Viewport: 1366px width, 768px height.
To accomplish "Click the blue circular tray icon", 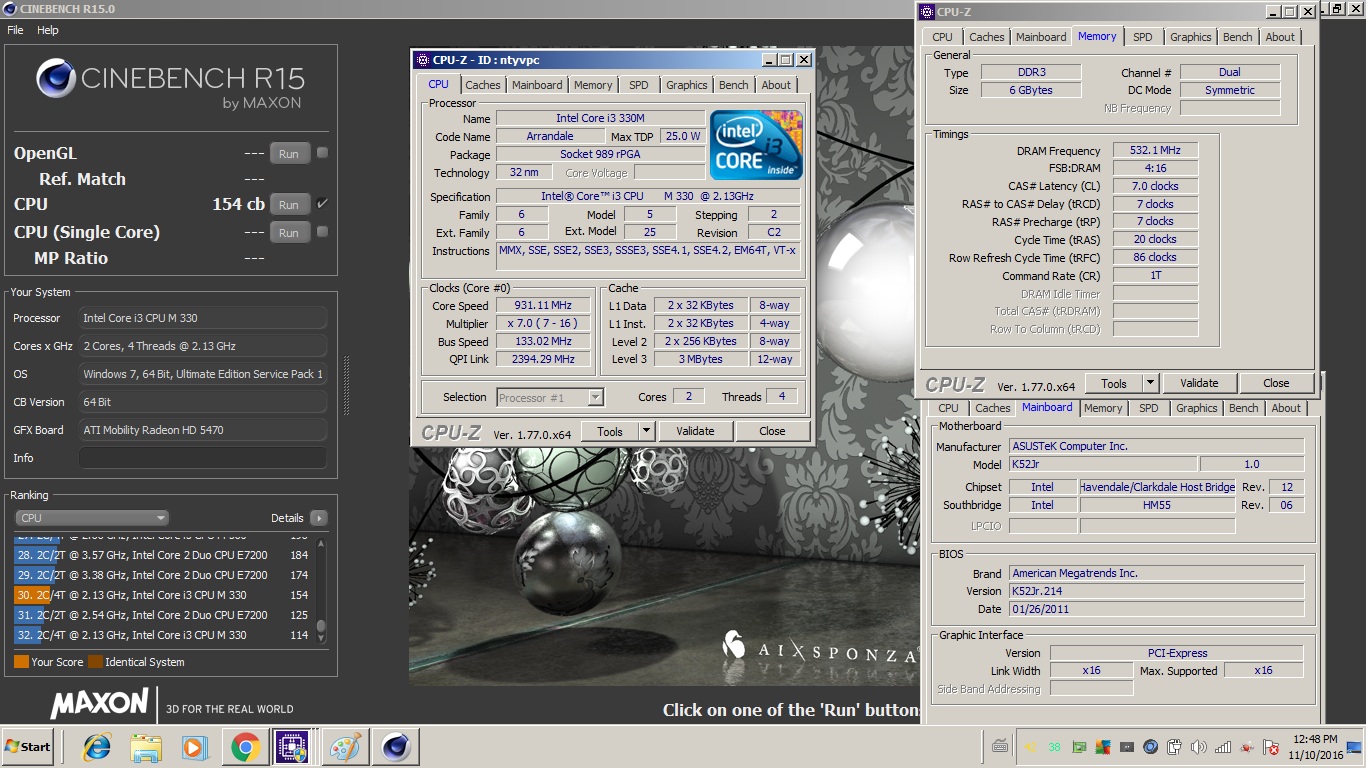I will [1151, 747].
